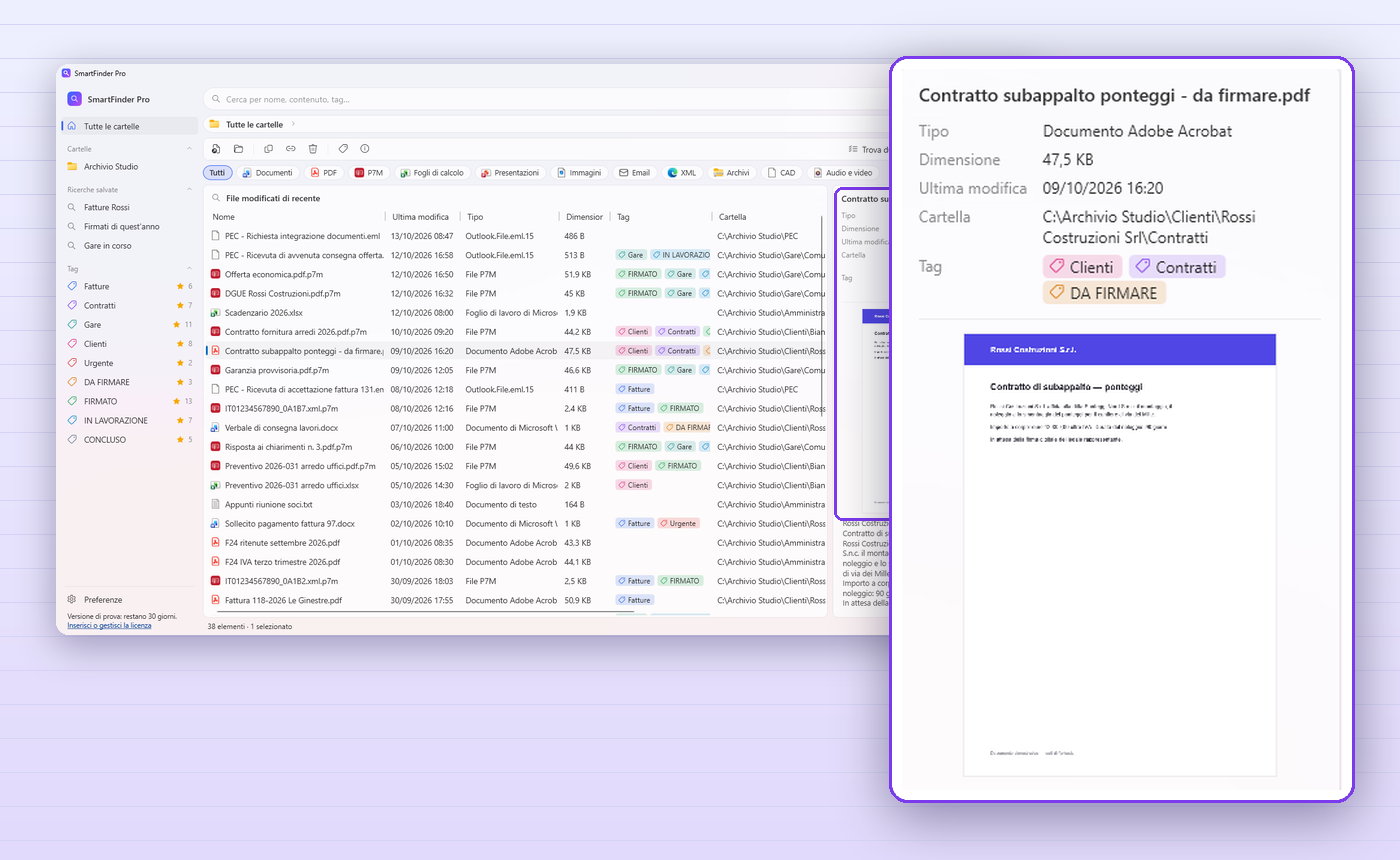This screenshot has height=860, width=1400.
Task: Click the Excel icon of Scadenzario 2026.xlsx
Action: [x=215, y=312]
